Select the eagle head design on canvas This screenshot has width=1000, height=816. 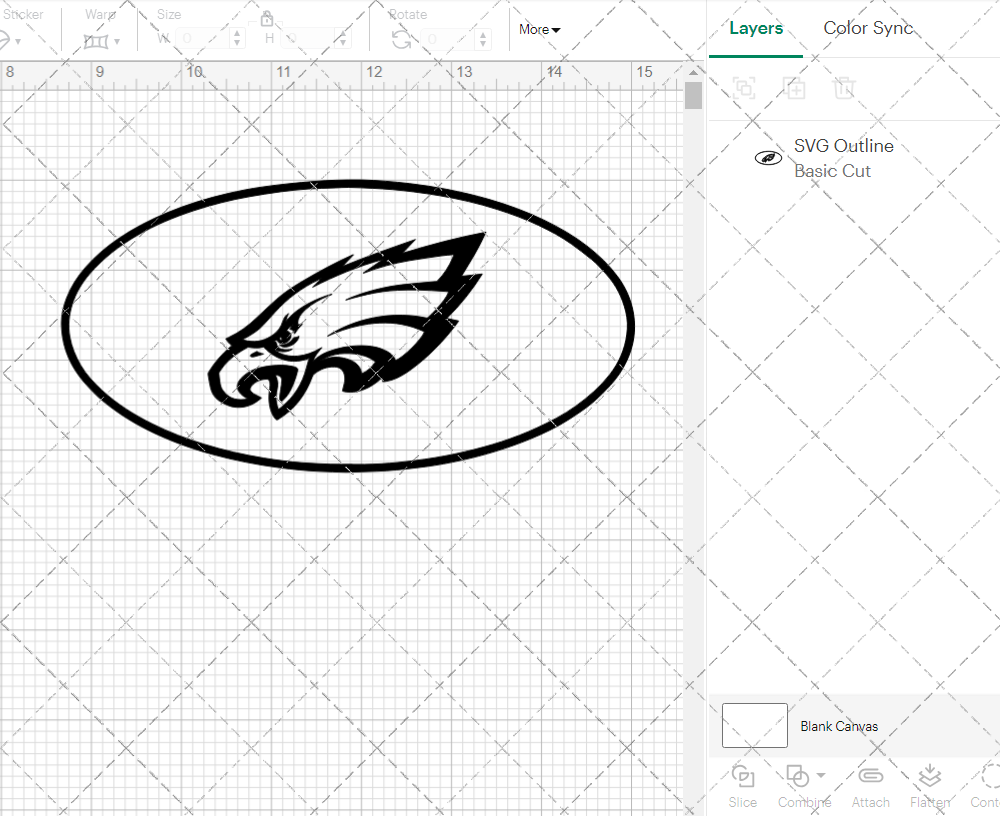coord(346,325)
